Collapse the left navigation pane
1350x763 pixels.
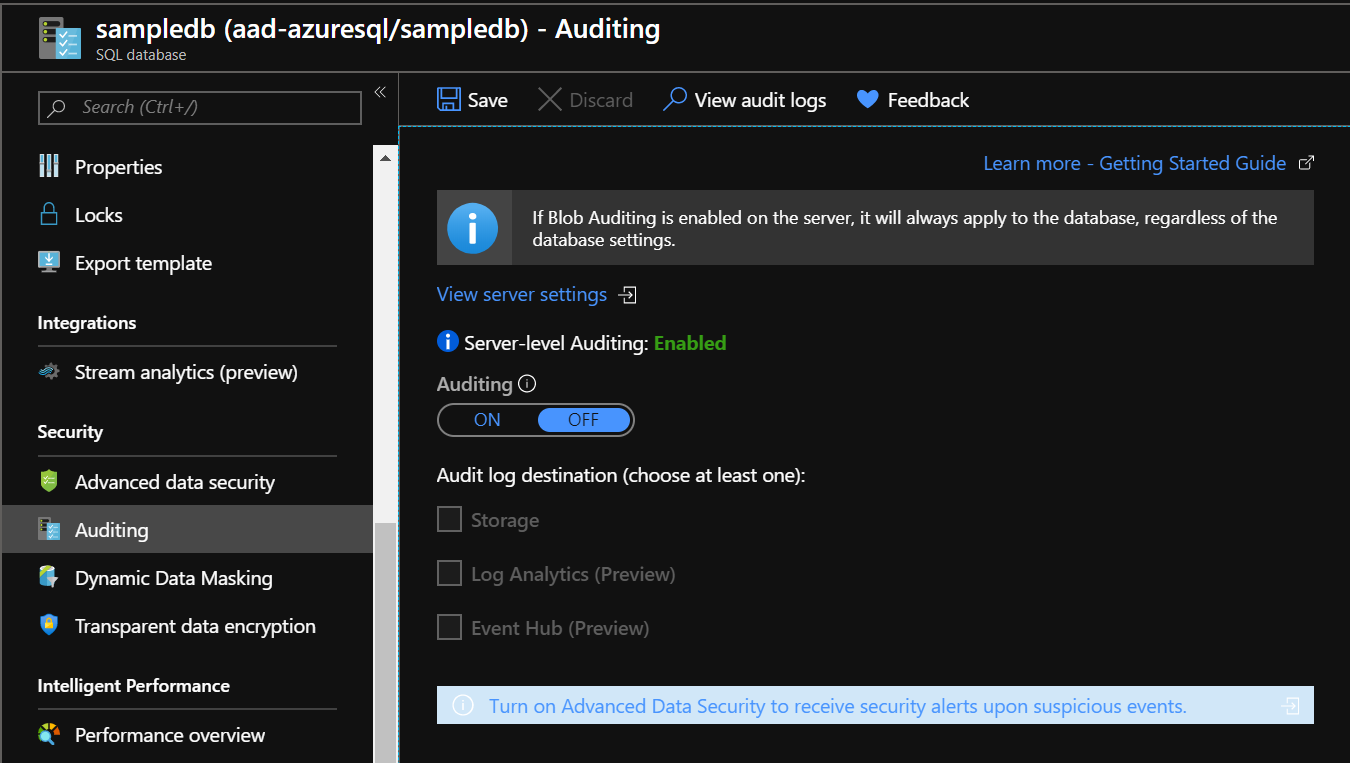[x=379, y=91]
